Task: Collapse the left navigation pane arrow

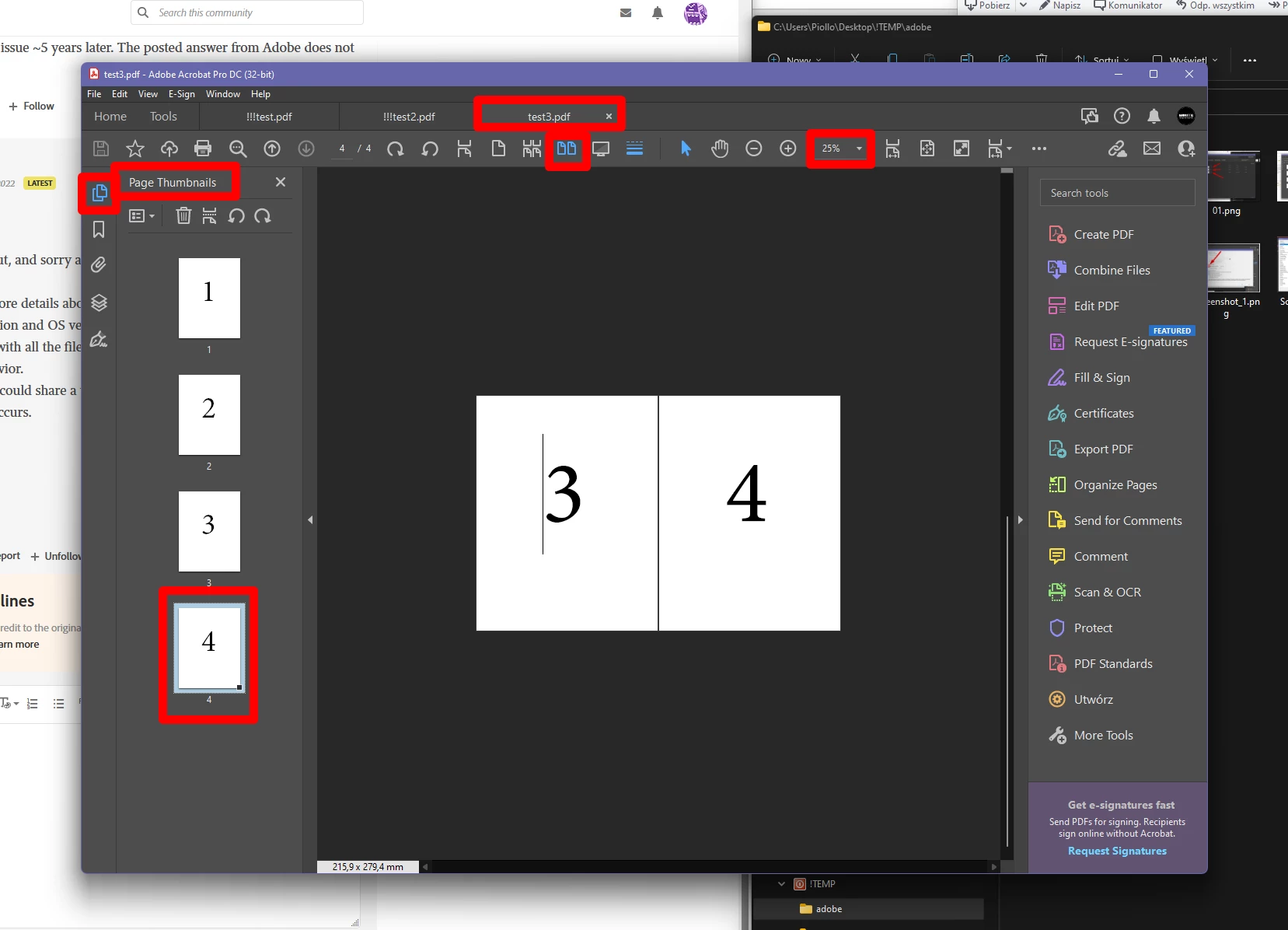Action: pos(310,519)
